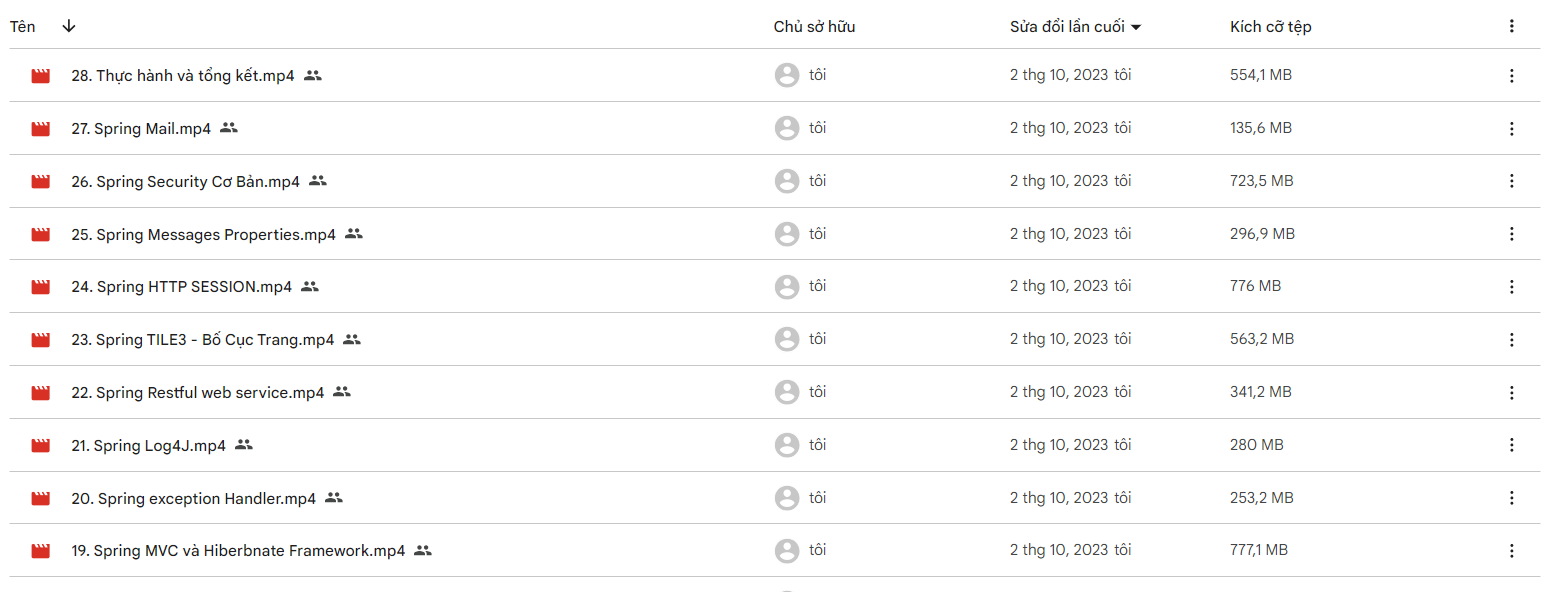The image size is (1548, 592).
Task: Open three-dot menu for 21. Spring Log4J.mp4
Action: (x=1511, y=445)
